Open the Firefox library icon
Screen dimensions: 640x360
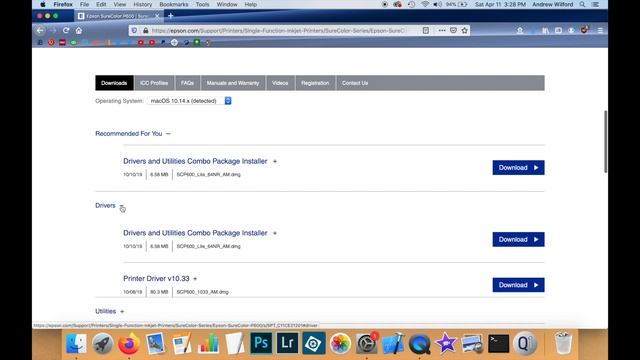click(x=545, y=31)
